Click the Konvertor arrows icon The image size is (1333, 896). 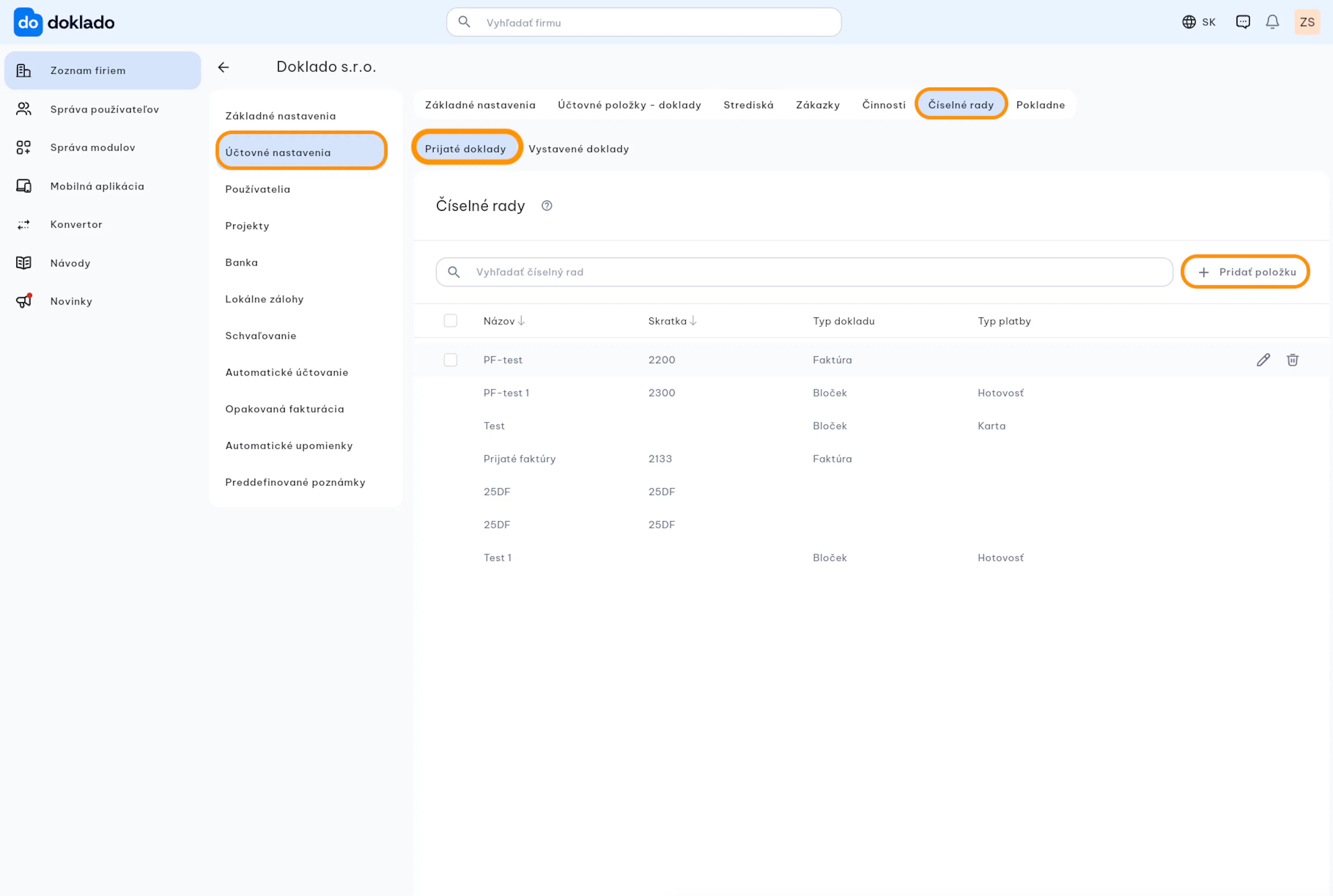point(24,225)
